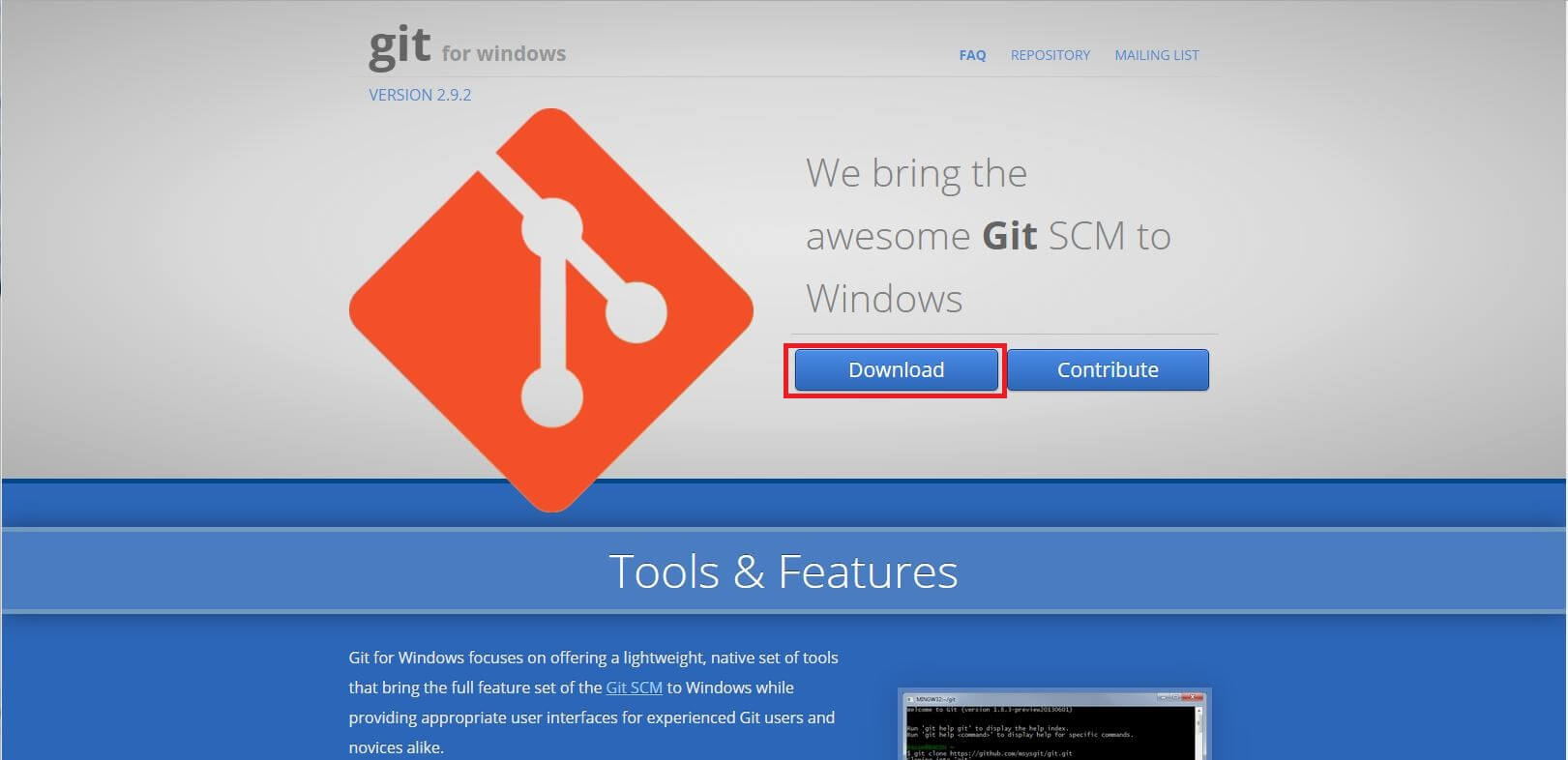Click the gray 'git' wordmark in header
Viewport: 1568px width, 760px height.
399,46
